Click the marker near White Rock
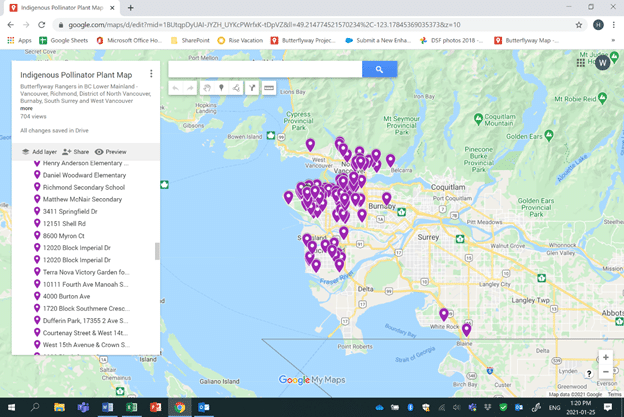Screen dimensions: 624x417 pyautogui.click(x=444, y=314)
